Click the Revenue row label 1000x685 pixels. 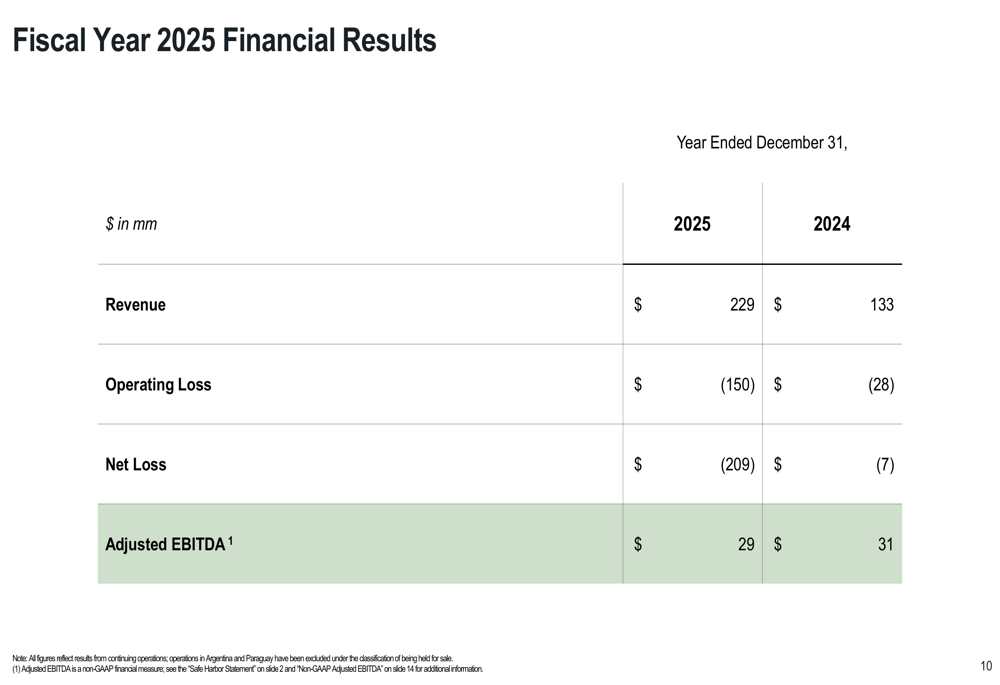(x=136, y=305)
